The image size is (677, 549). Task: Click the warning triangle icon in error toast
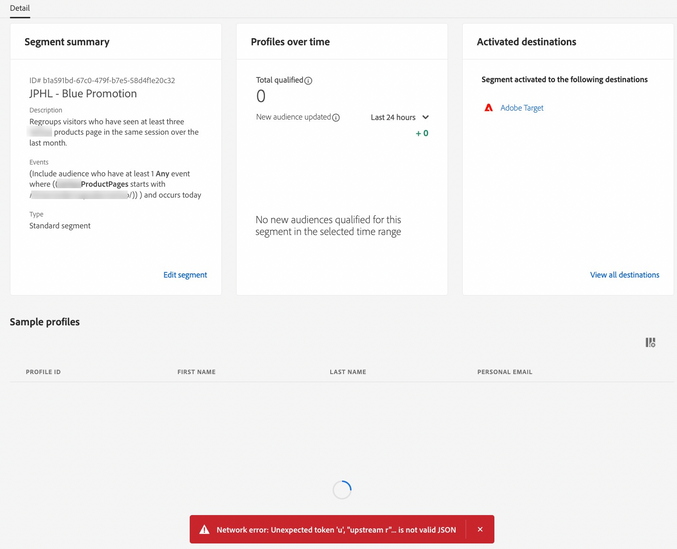point(204,529)
